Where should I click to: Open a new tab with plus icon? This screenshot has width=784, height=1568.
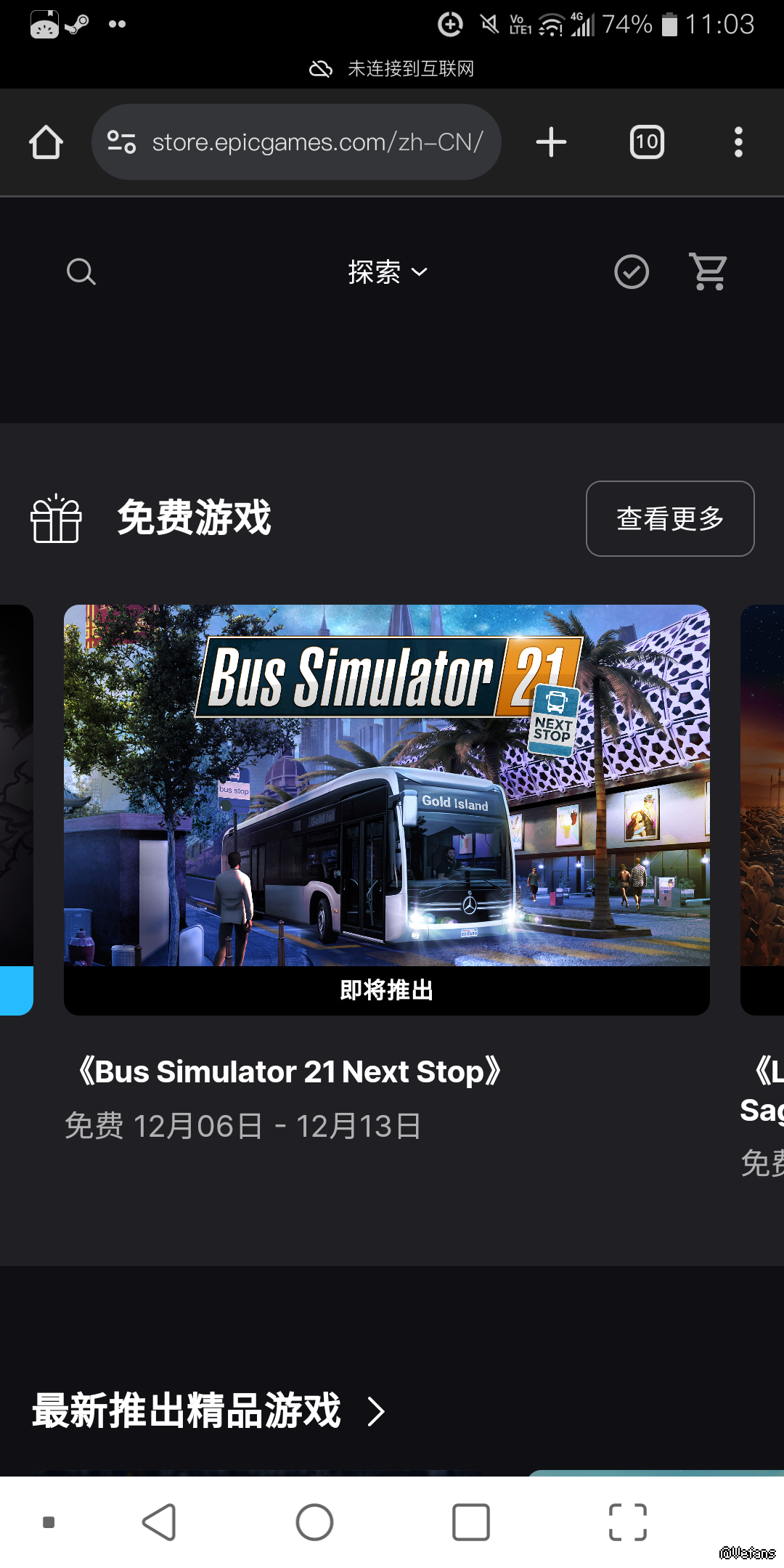(x=551, y=142)
